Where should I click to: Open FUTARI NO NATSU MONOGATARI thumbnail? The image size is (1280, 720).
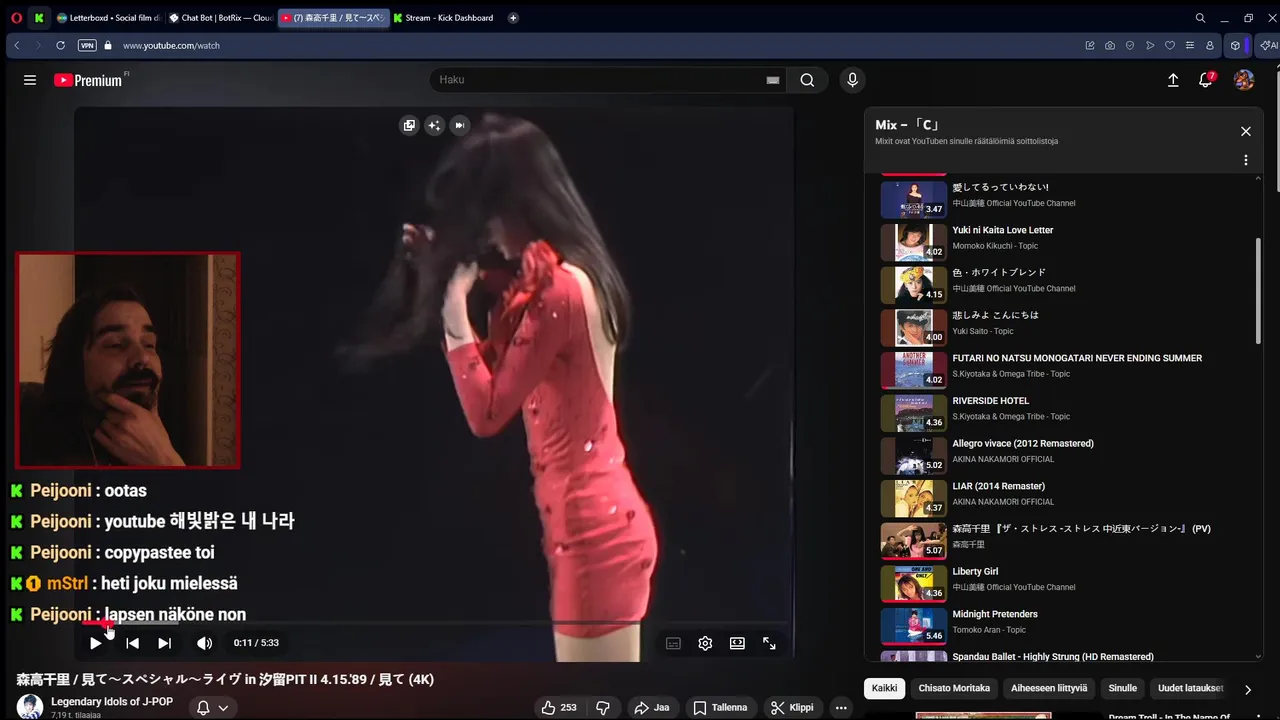913,370
